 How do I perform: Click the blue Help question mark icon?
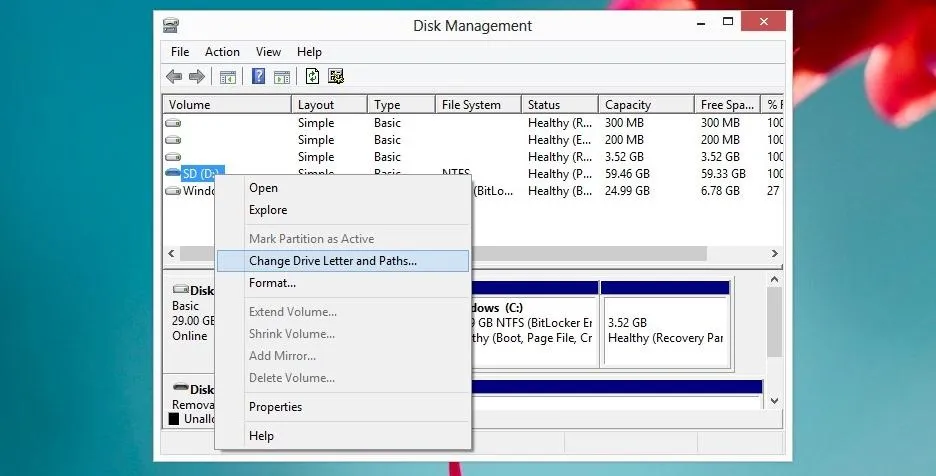[258, 76]
